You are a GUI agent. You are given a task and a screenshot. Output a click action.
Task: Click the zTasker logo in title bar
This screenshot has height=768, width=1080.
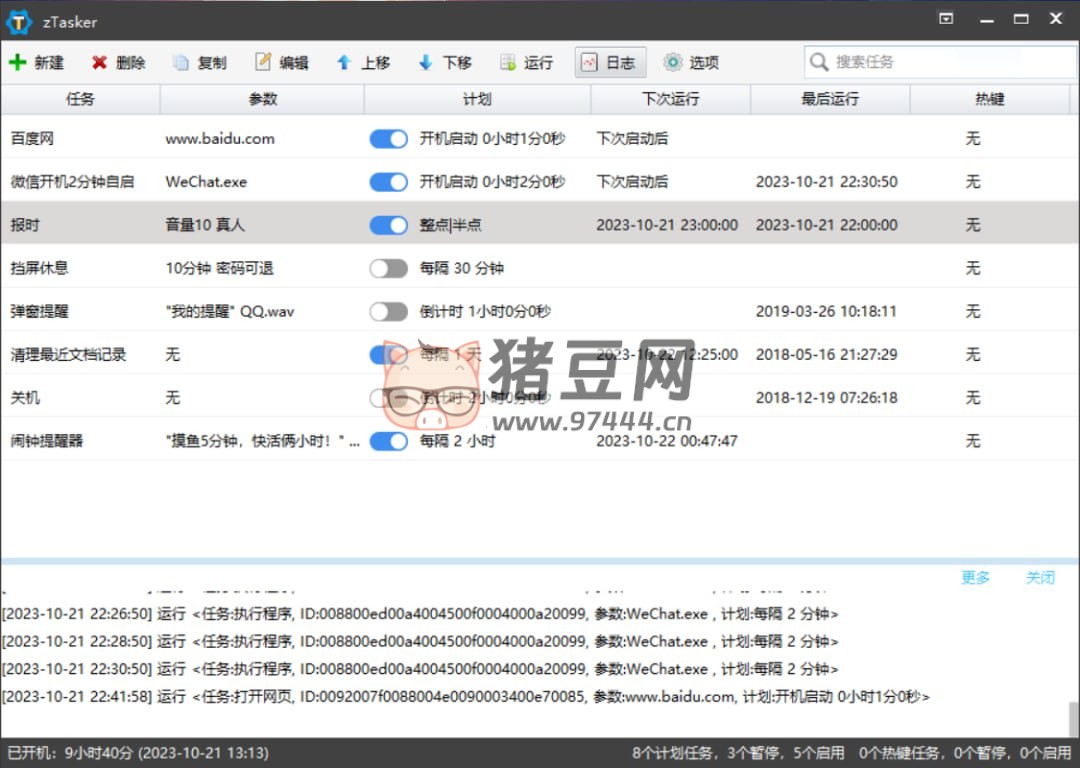tap(19, 22)
